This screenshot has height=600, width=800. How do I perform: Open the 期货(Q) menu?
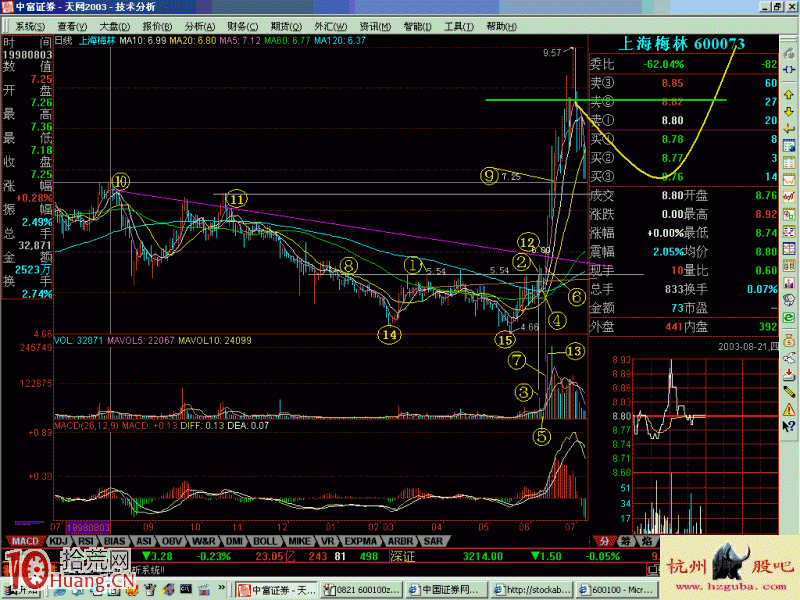tap(286, 27)
